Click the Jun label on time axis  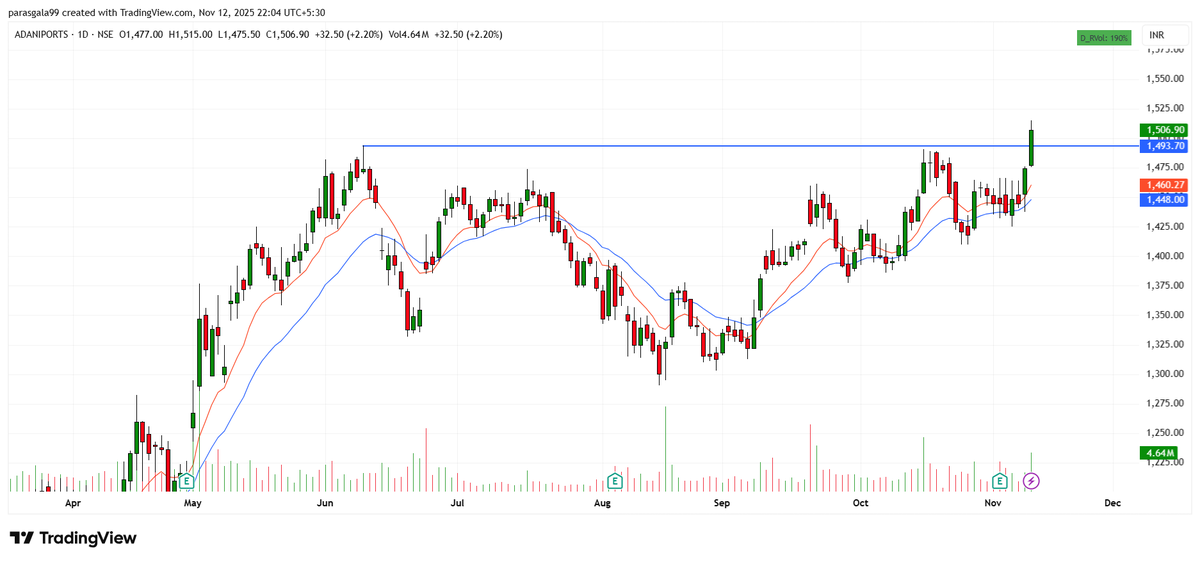(x=325, y=504)
